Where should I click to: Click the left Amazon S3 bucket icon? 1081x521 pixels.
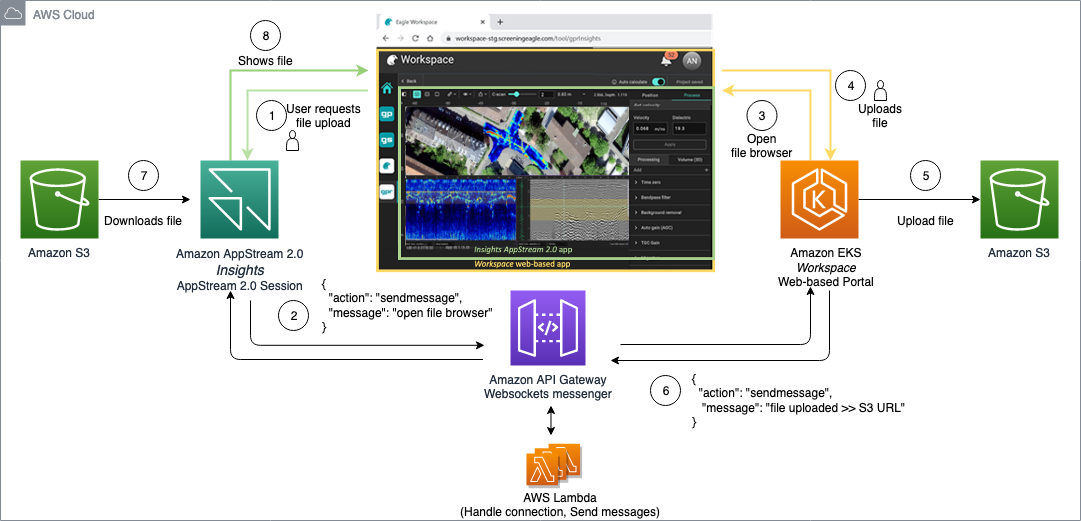tap(59, 200)
